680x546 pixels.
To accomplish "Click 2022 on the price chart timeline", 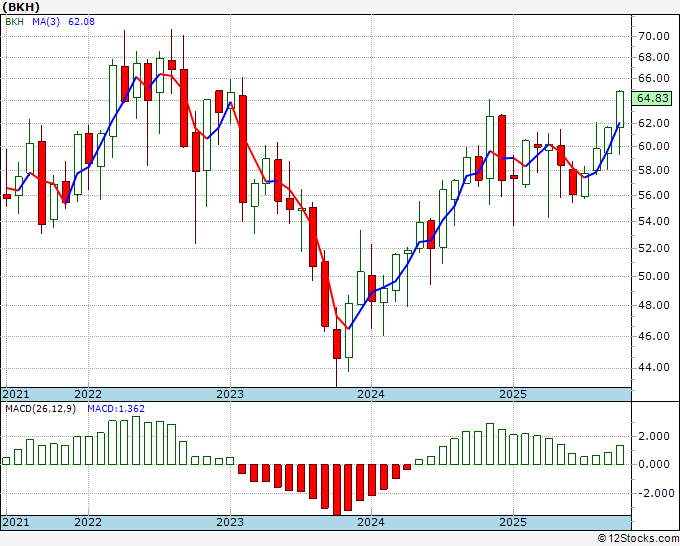I will 88,394.
